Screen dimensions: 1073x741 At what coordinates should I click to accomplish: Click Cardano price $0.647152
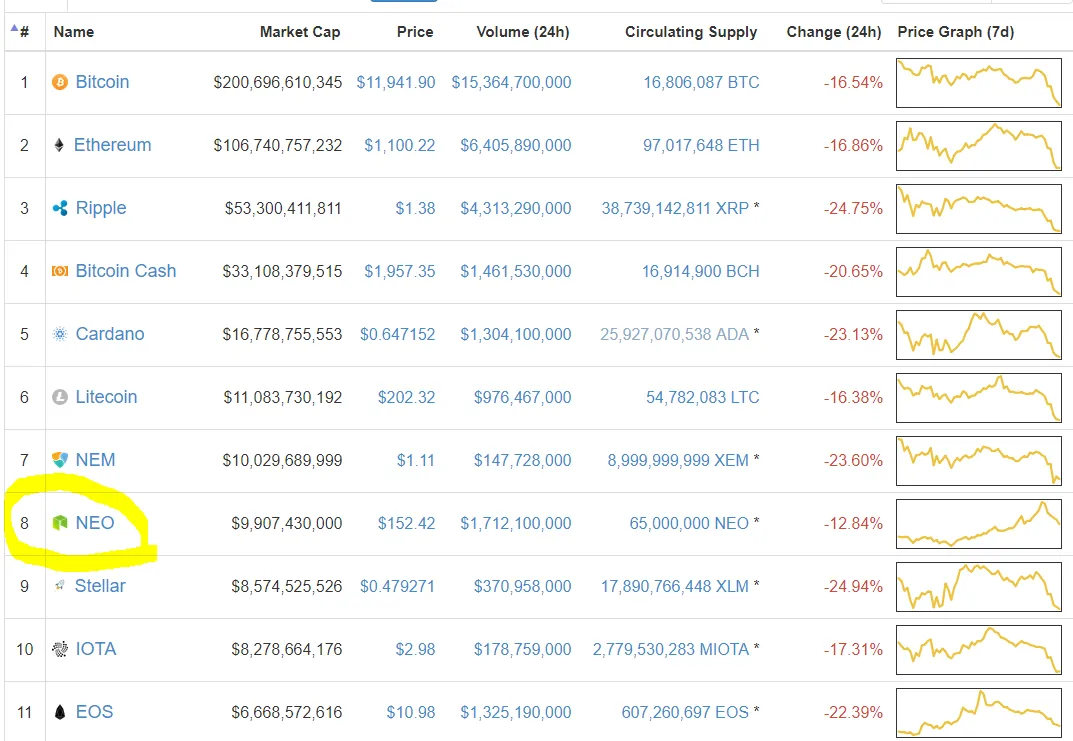(398, 335)
